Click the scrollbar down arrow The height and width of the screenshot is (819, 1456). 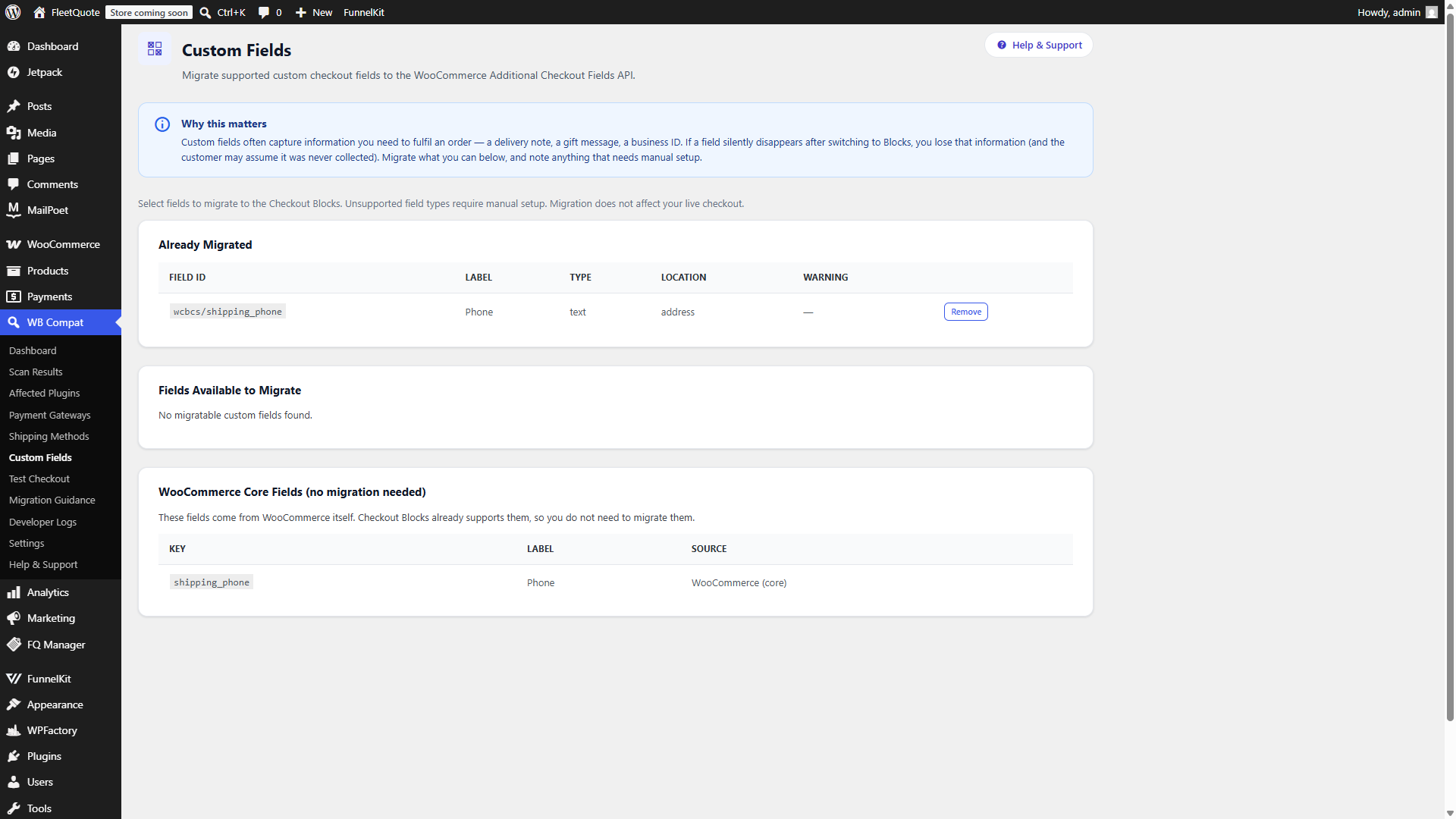click(x=1450, y=814)
